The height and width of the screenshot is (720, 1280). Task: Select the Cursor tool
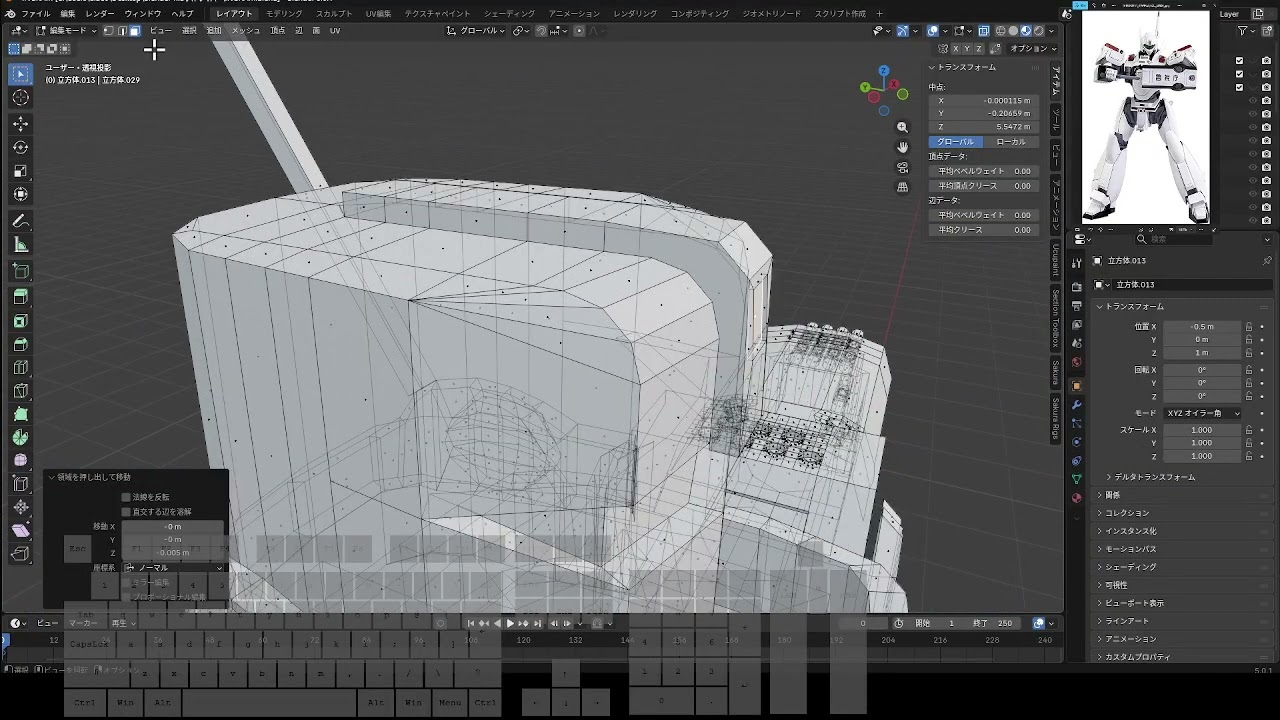[20, 98]
